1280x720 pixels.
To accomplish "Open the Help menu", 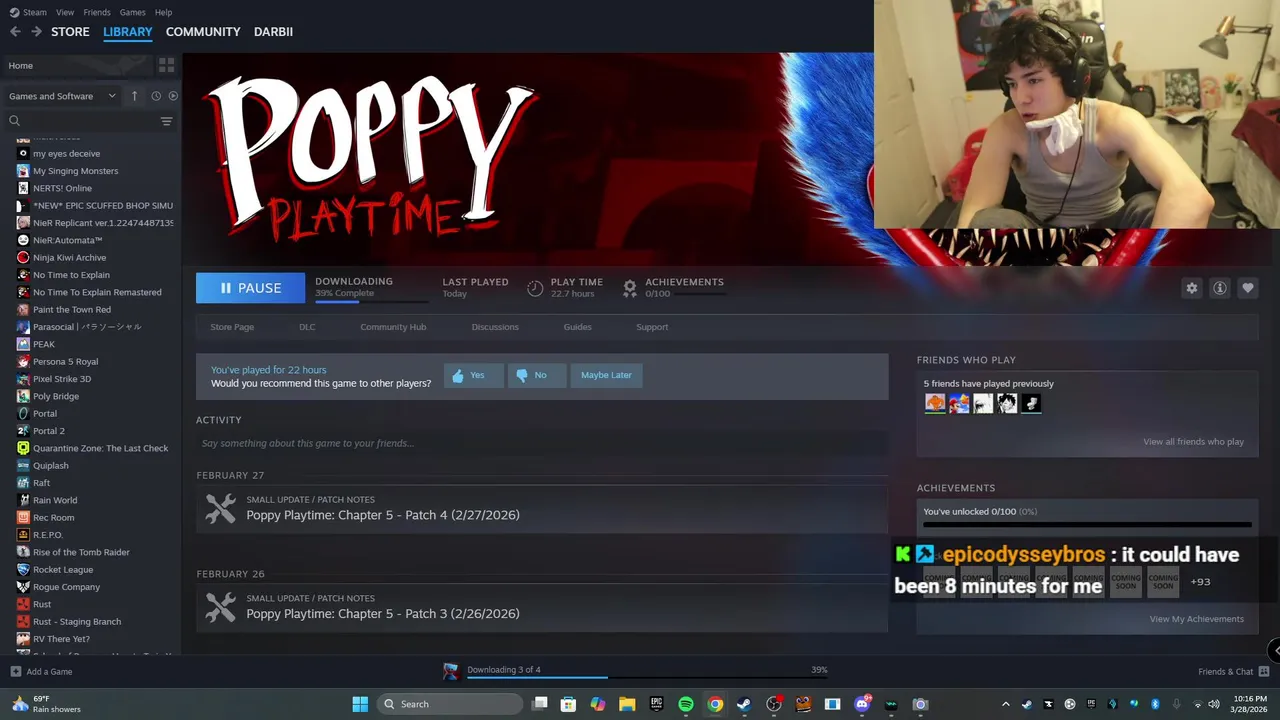I will (164, 12).
